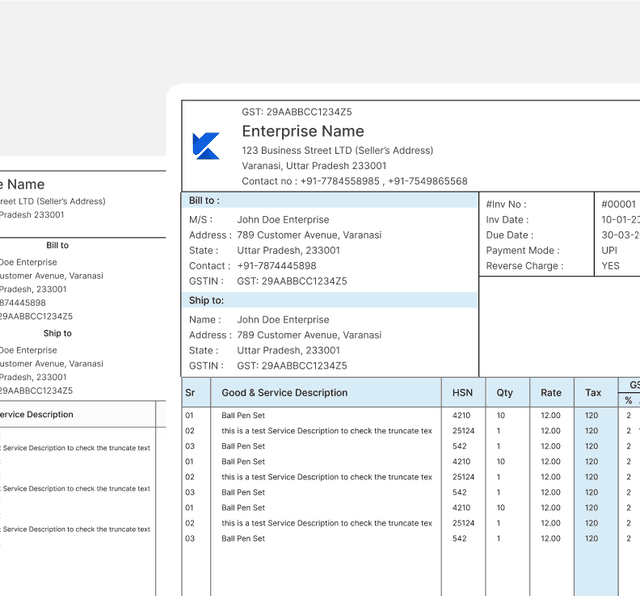This screenshot has height=596, width=640.
Task: Click 'Varanasi, Uttar Pradesh 233001' seller address line
Action: 314,166
